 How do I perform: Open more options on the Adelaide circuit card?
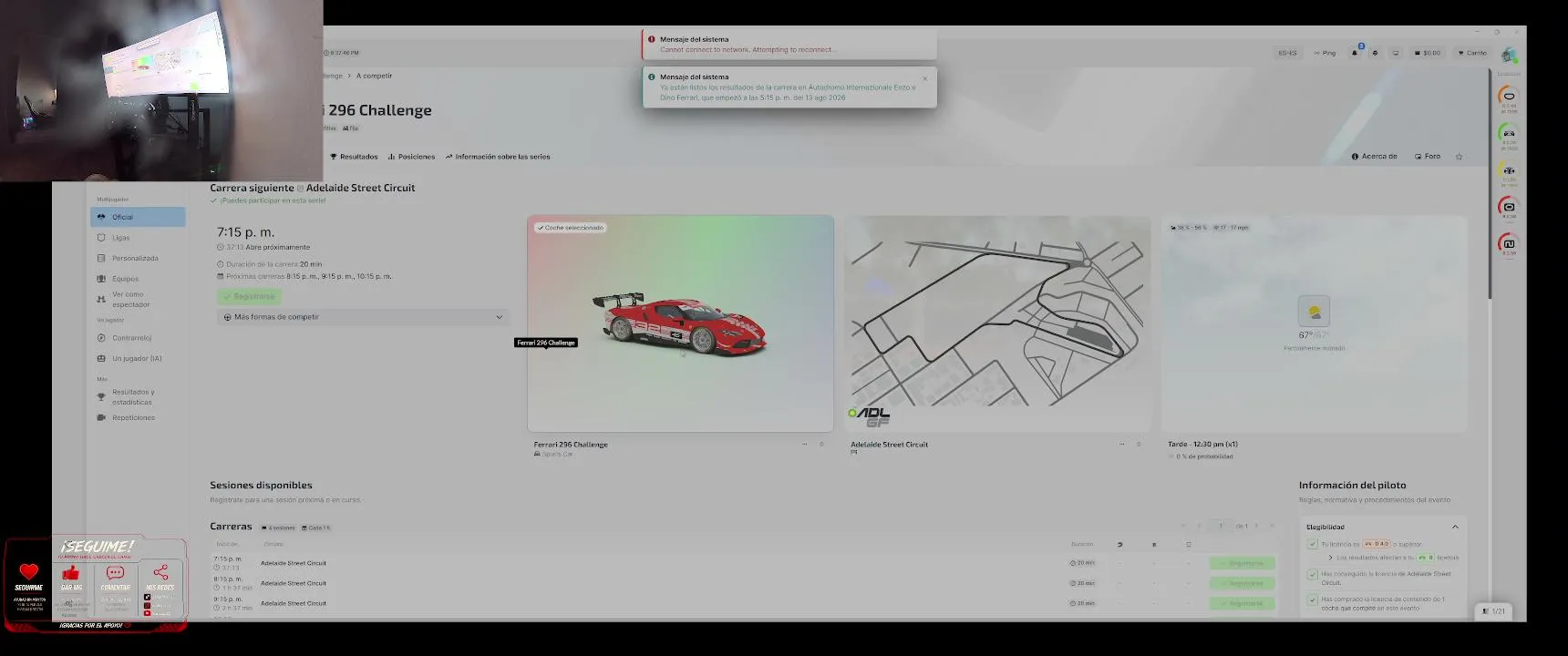1121,445
